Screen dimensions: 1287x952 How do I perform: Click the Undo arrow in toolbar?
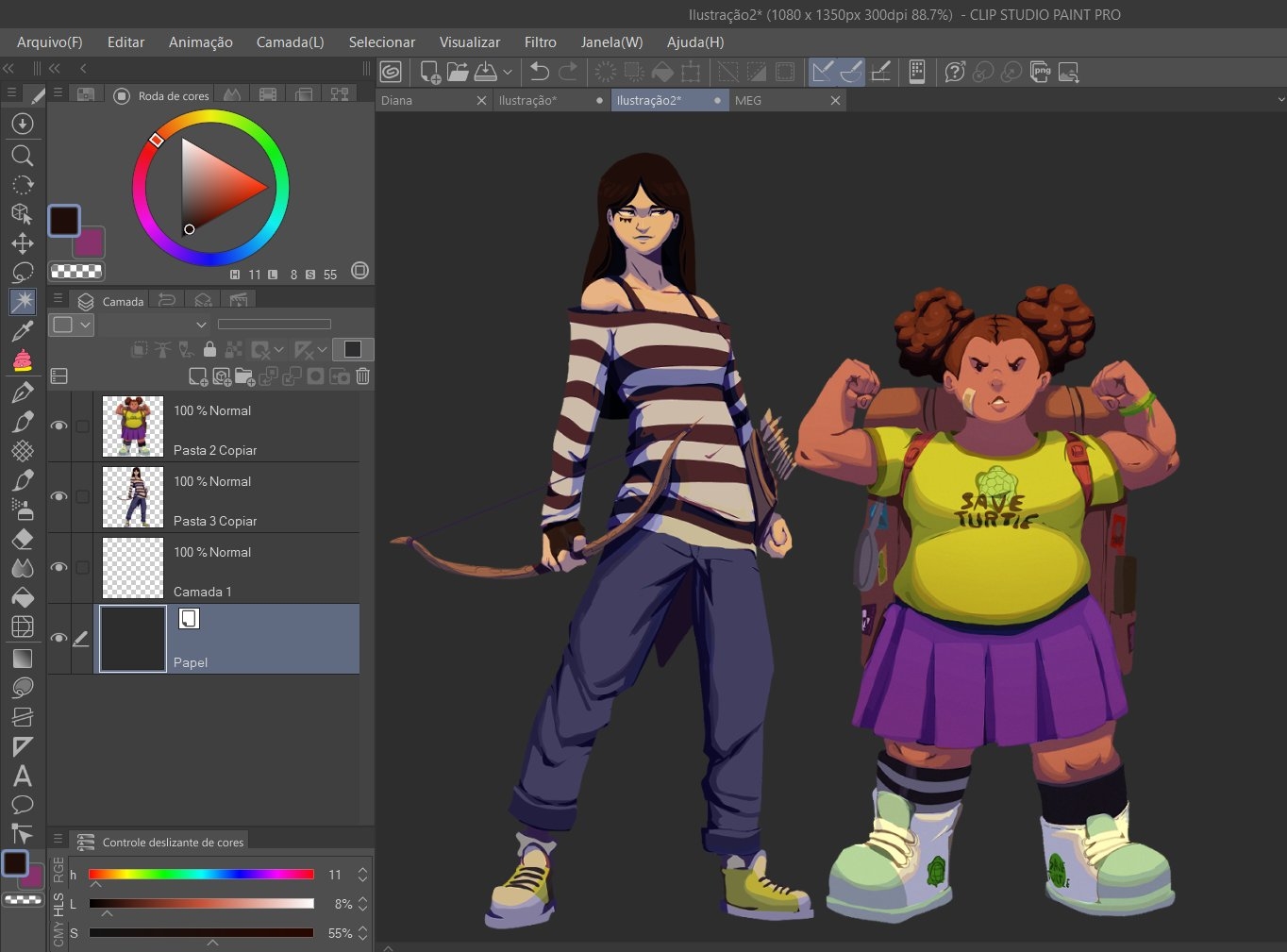point(539,72)
